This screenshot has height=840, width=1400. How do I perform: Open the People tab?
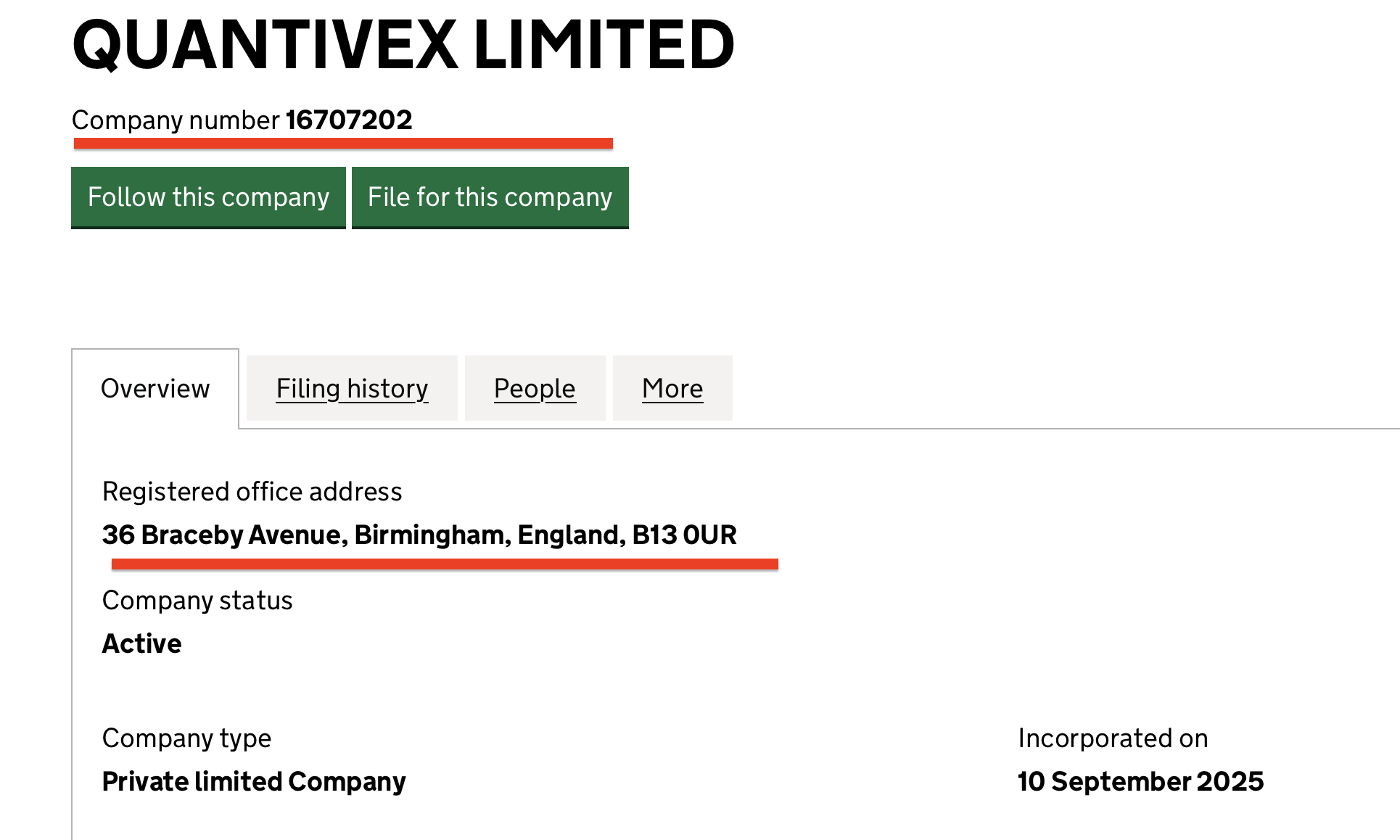click(535, 389)
